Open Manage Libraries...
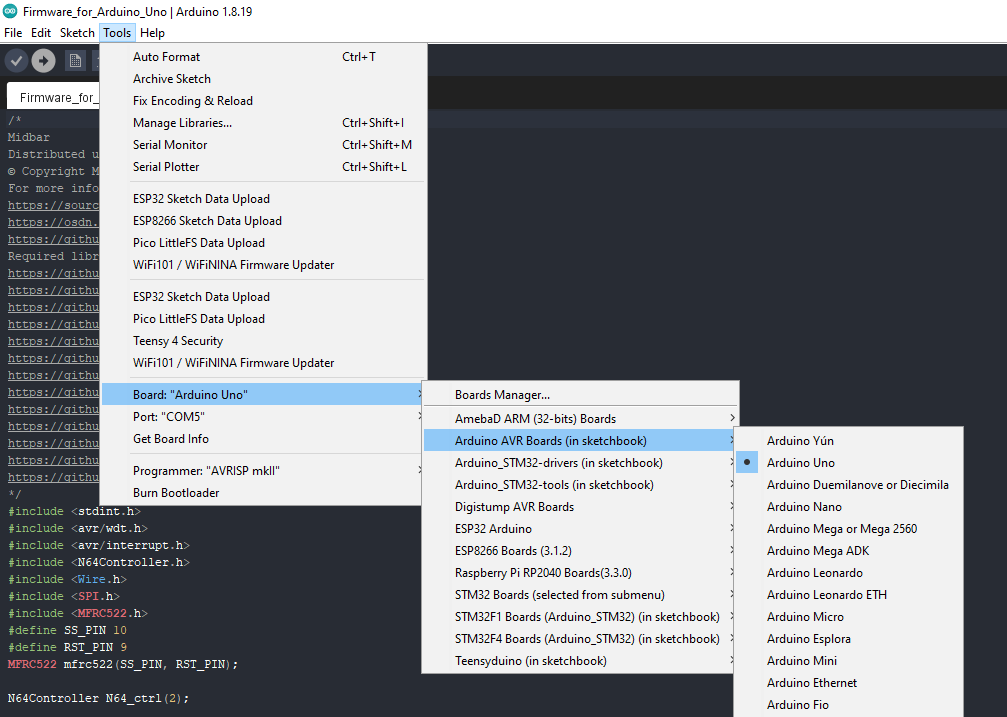Screen dimensions: 1007x717 (263, 123)
